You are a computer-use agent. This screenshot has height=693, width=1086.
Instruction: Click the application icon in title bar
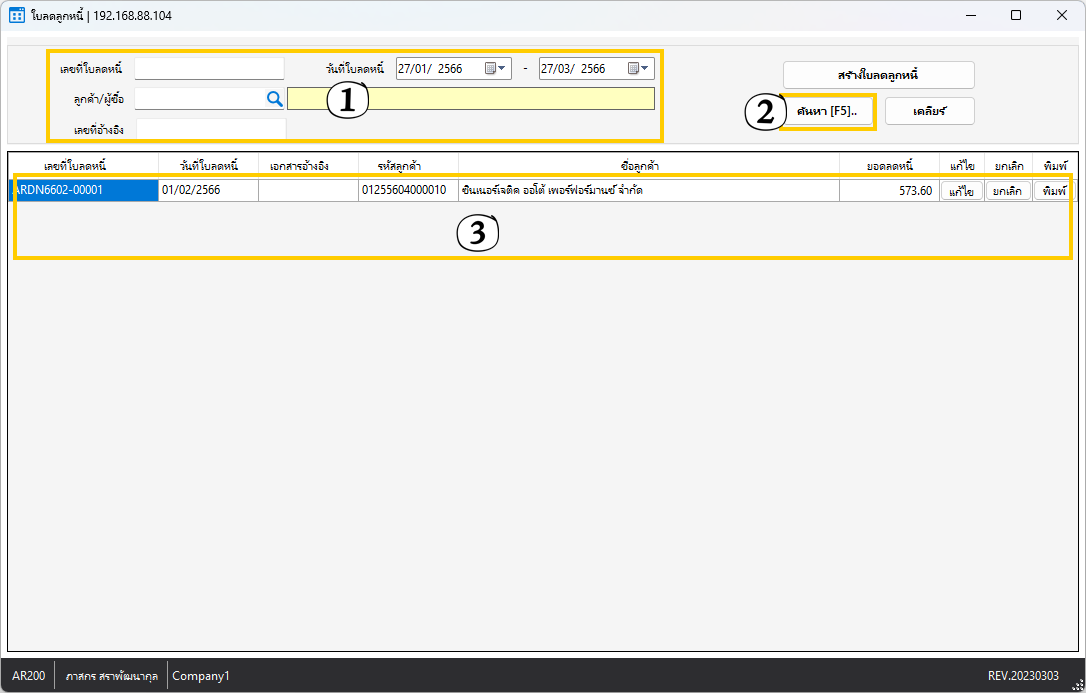click(17, 15)
